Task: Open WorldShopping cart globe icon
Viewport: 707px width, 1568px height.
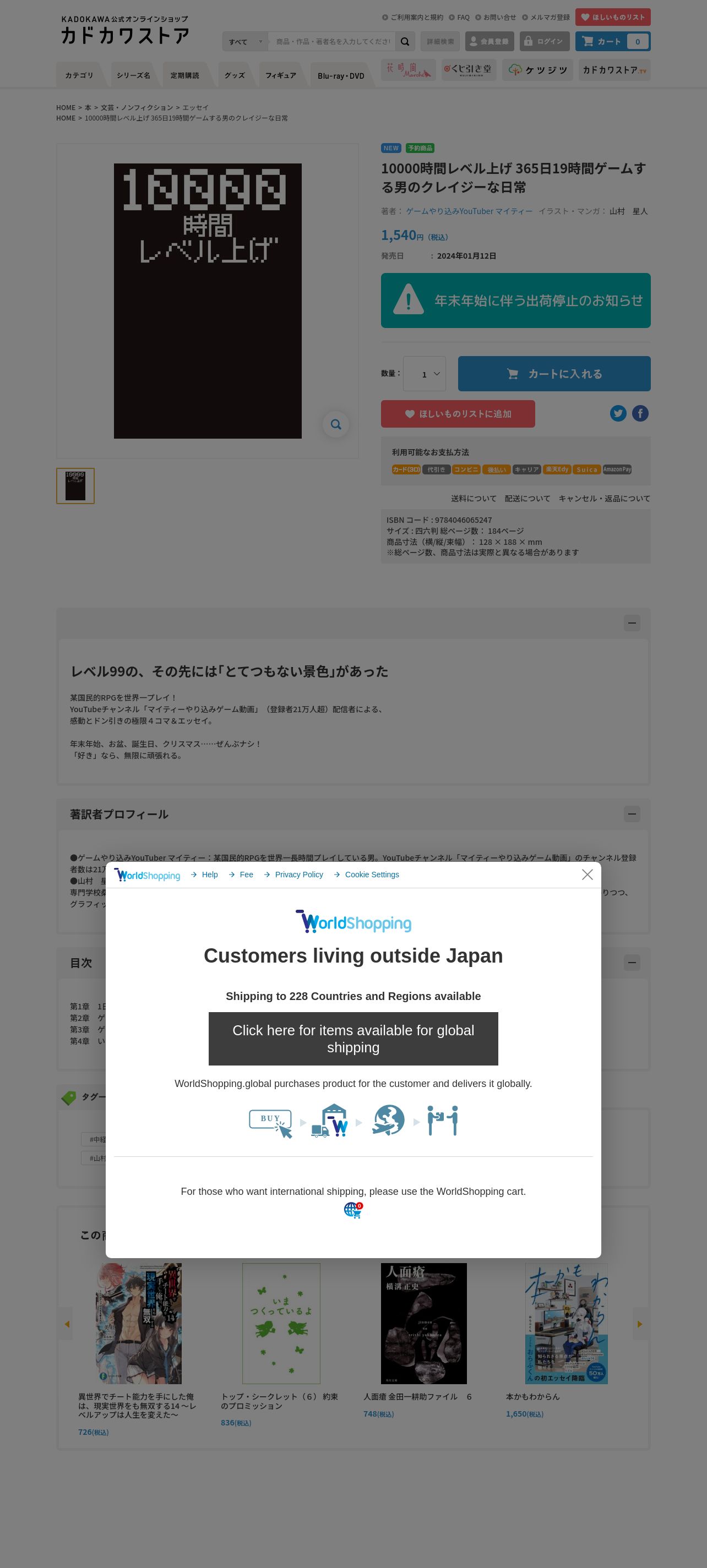Action: (352, 1210)
